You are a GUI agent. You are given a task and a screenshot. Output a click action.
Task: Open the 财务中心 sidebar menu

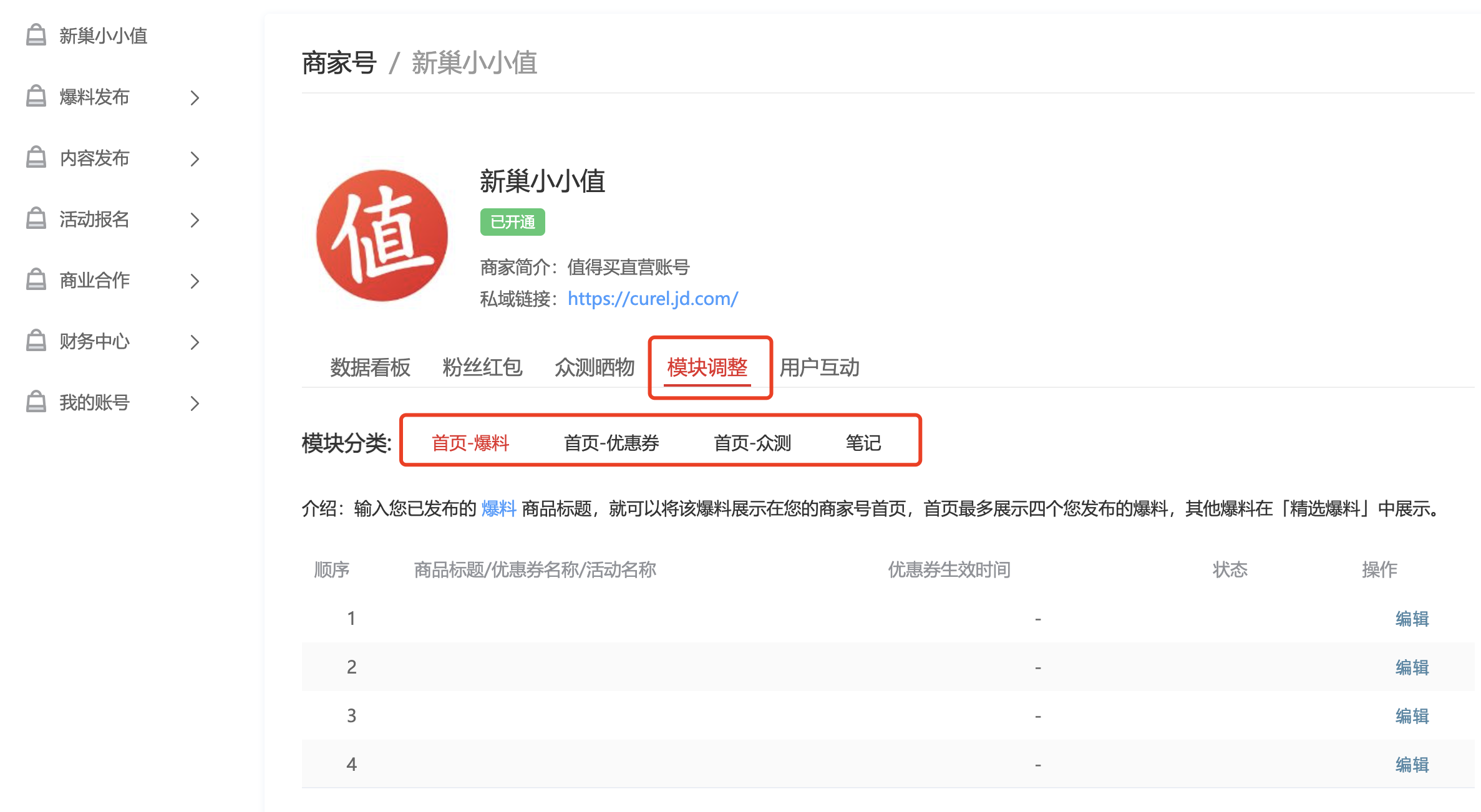94,342
